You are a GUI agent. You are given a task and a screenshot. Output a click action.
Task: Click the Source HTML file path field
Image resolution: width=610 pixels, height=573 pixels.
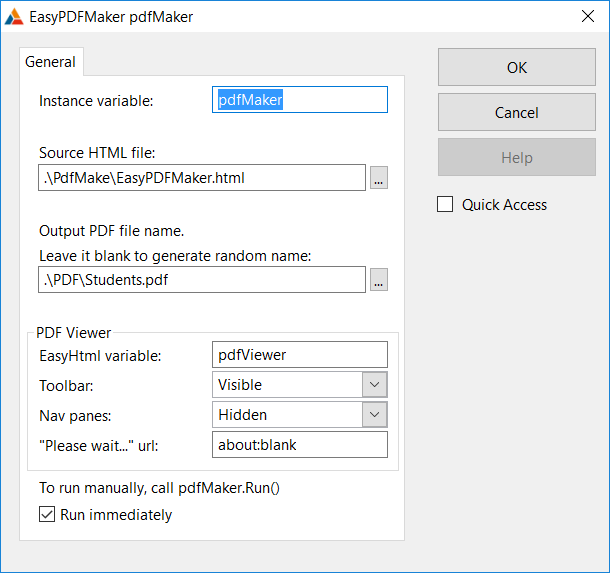tap(202, 178)
